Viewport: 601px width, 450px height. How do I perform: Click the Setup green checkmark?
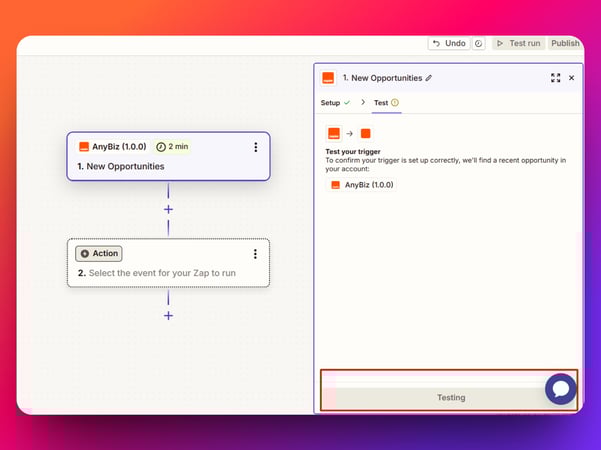(x=347, y=103)
